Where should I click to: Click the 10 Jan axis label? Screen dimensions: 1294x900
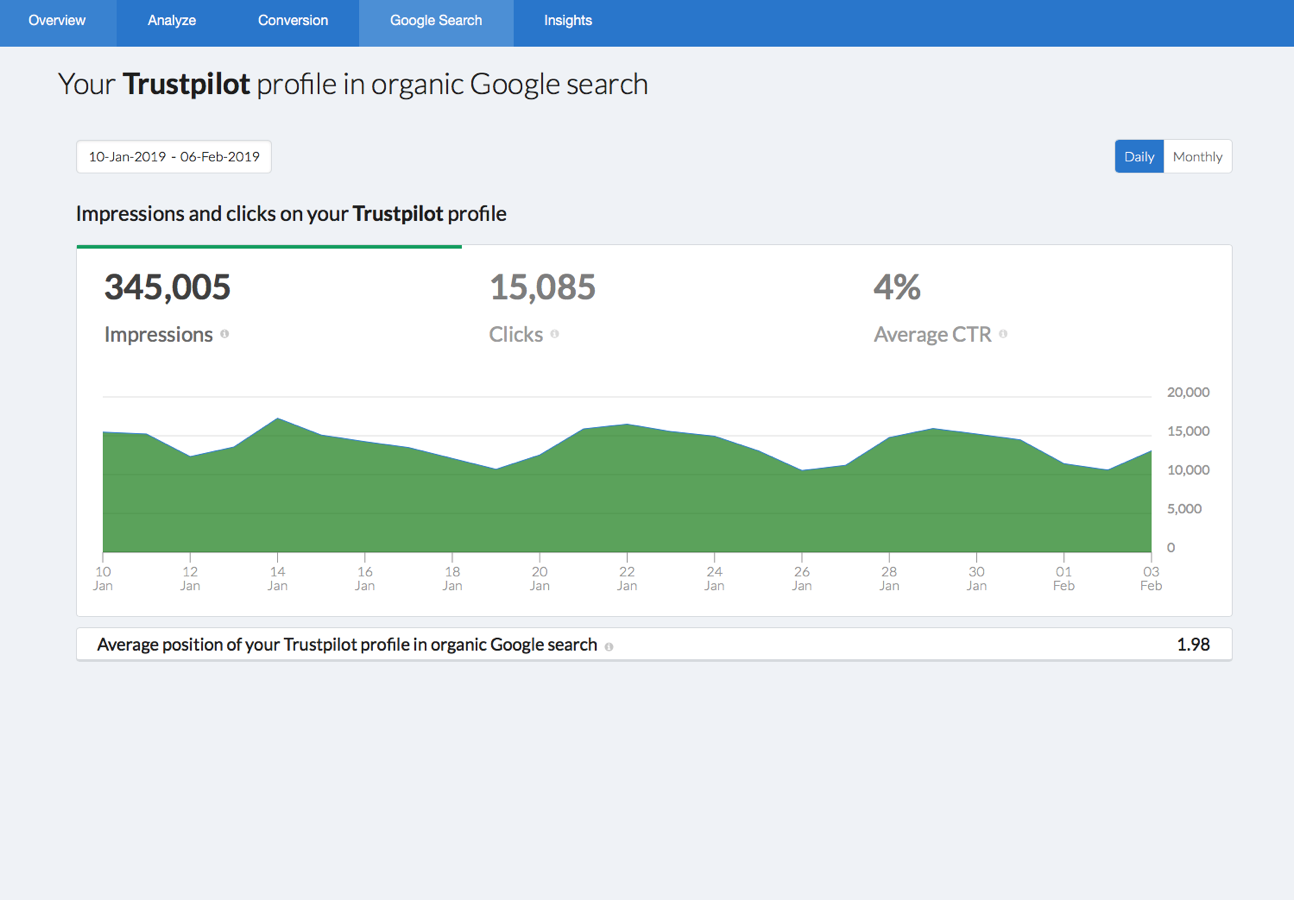tap(103, 579)
